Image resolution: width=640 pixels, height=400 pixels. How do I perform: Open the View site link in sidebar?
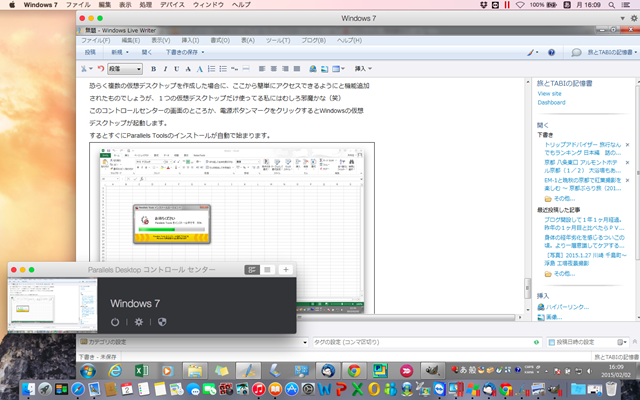[x=549, y=93]
